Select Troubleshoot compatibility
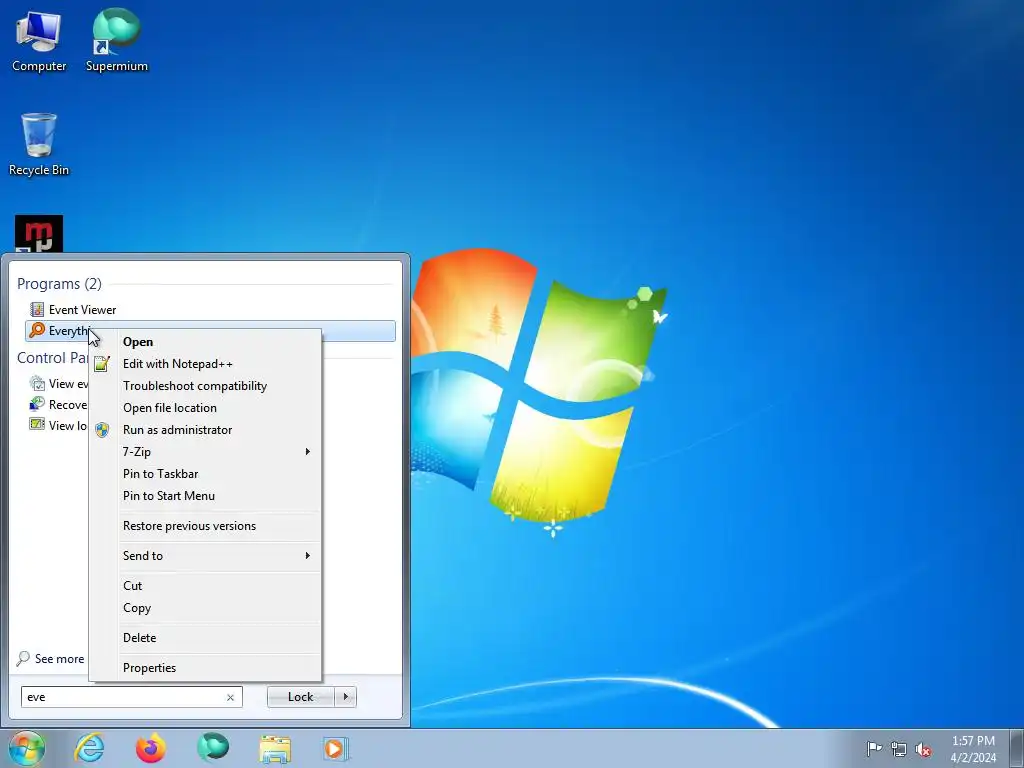Viewport: 1024px width, 768px height. [x=205, y=386]
